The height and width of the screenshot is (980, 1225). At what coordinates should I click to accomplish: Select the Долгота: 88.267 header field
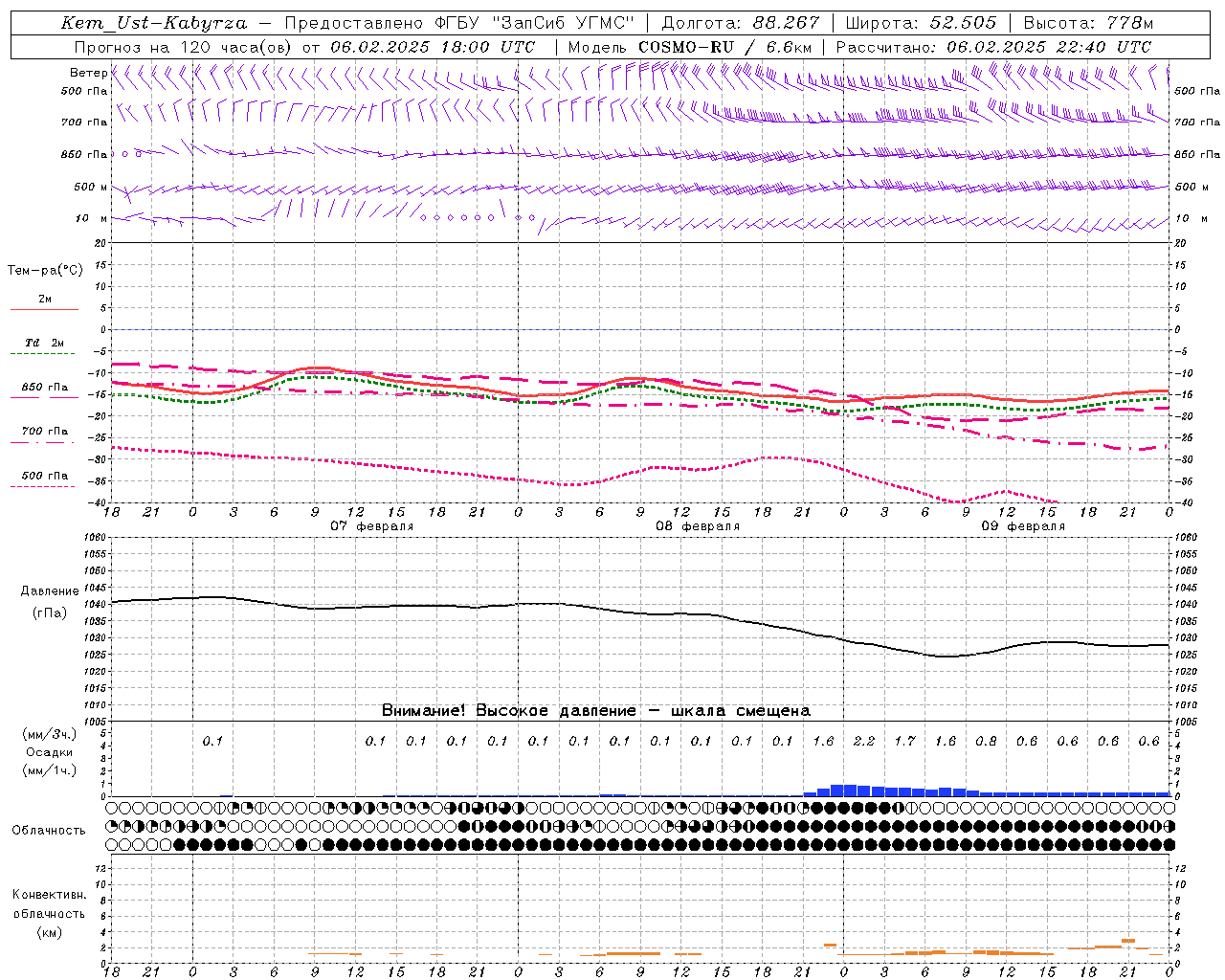coord(741,23)
